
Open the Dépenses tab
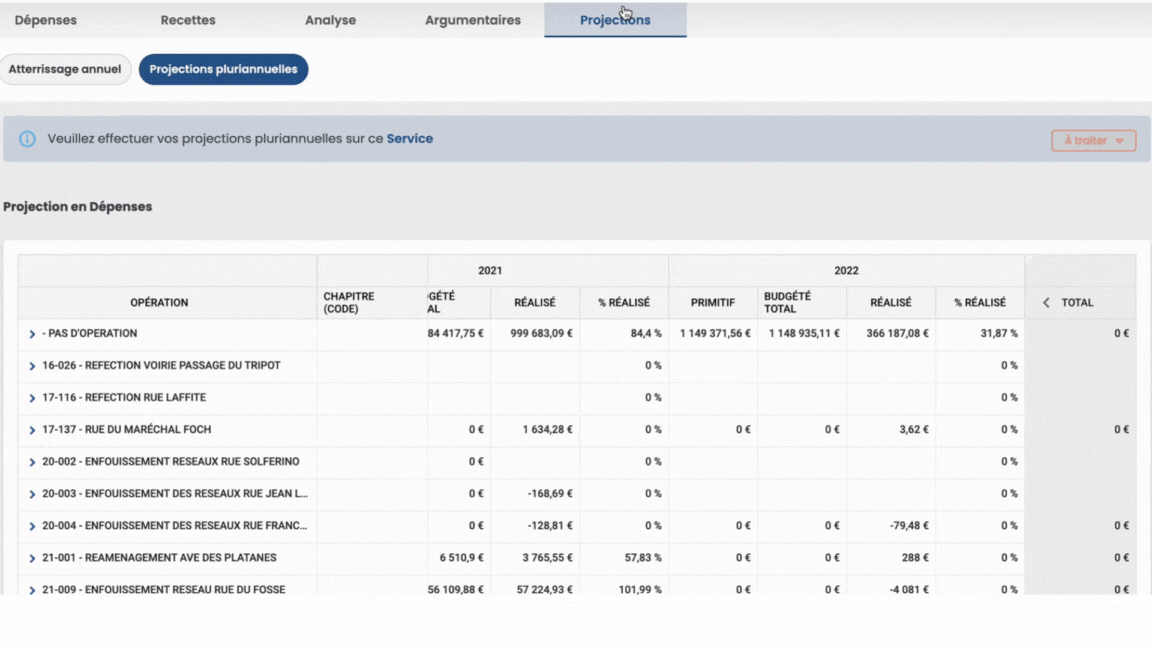coord(46,20)
